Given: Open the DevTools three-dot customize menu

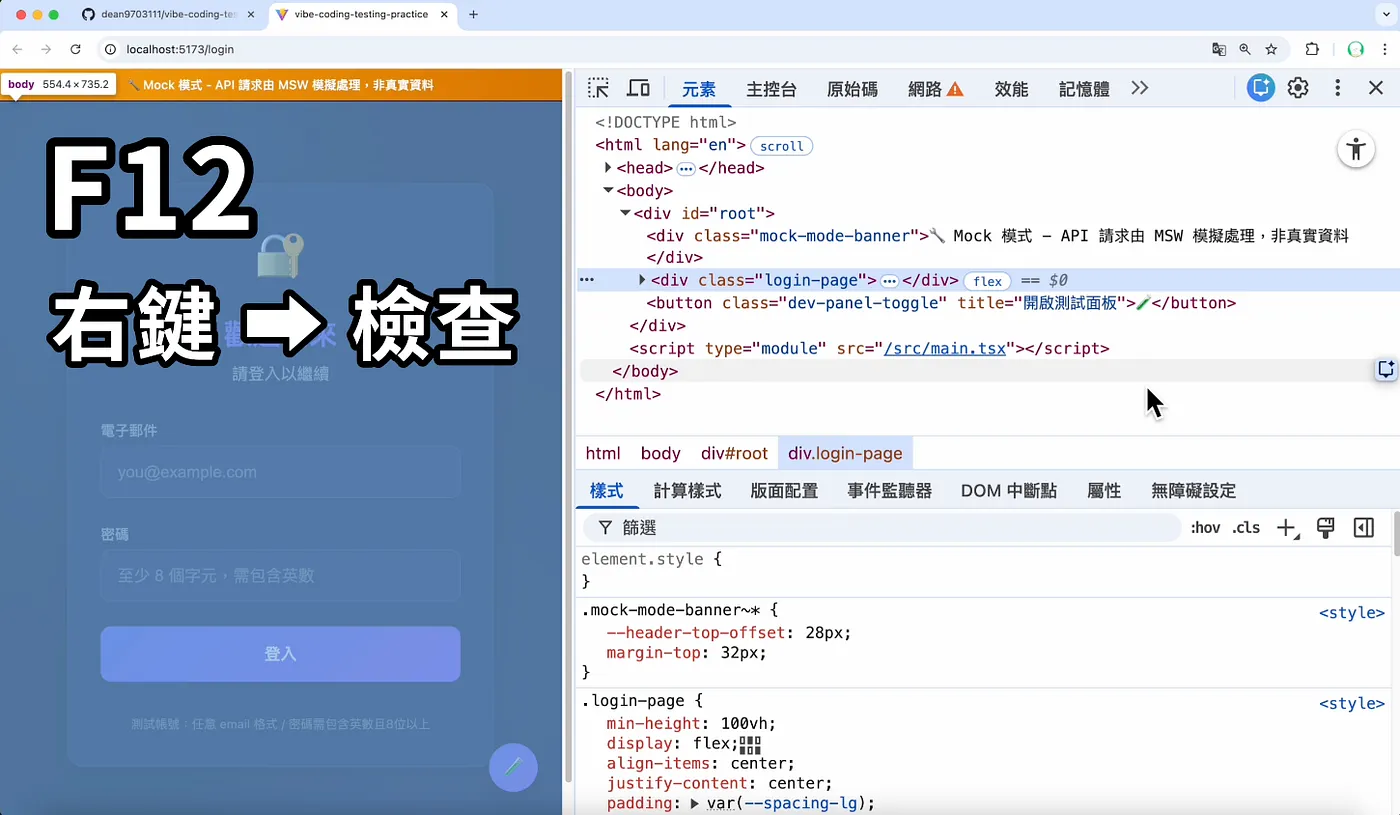Looking at the screenshot, I should pyautogui.click(x=1338, y=88).
